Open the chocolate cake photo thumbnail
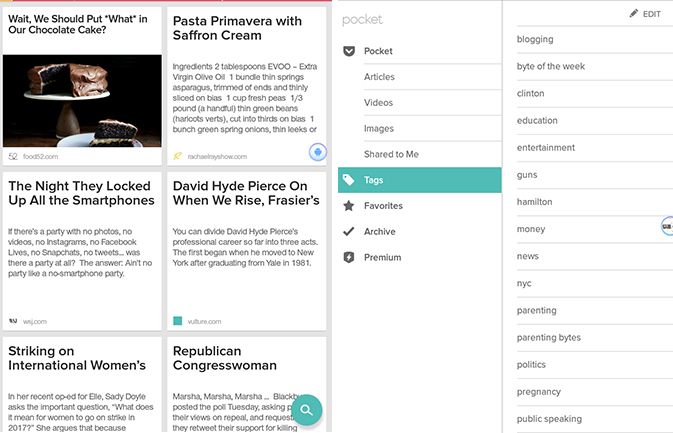Image resolution: width=673 pixels, height=433 pixels. (x=83, y=100)
